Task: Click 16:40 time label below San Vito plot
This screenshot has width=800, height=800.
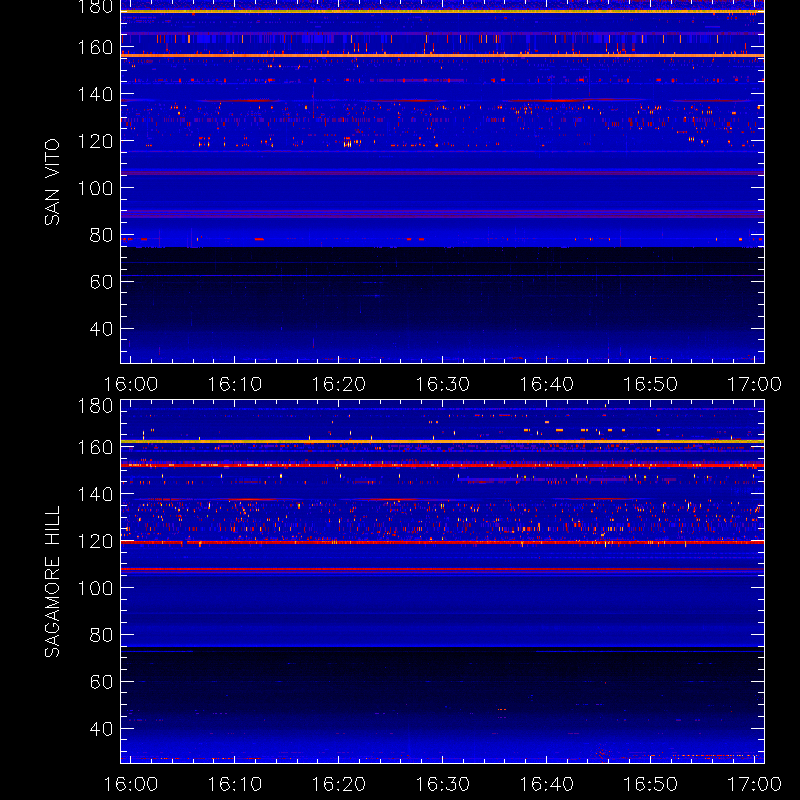Action: click(546, 384)
